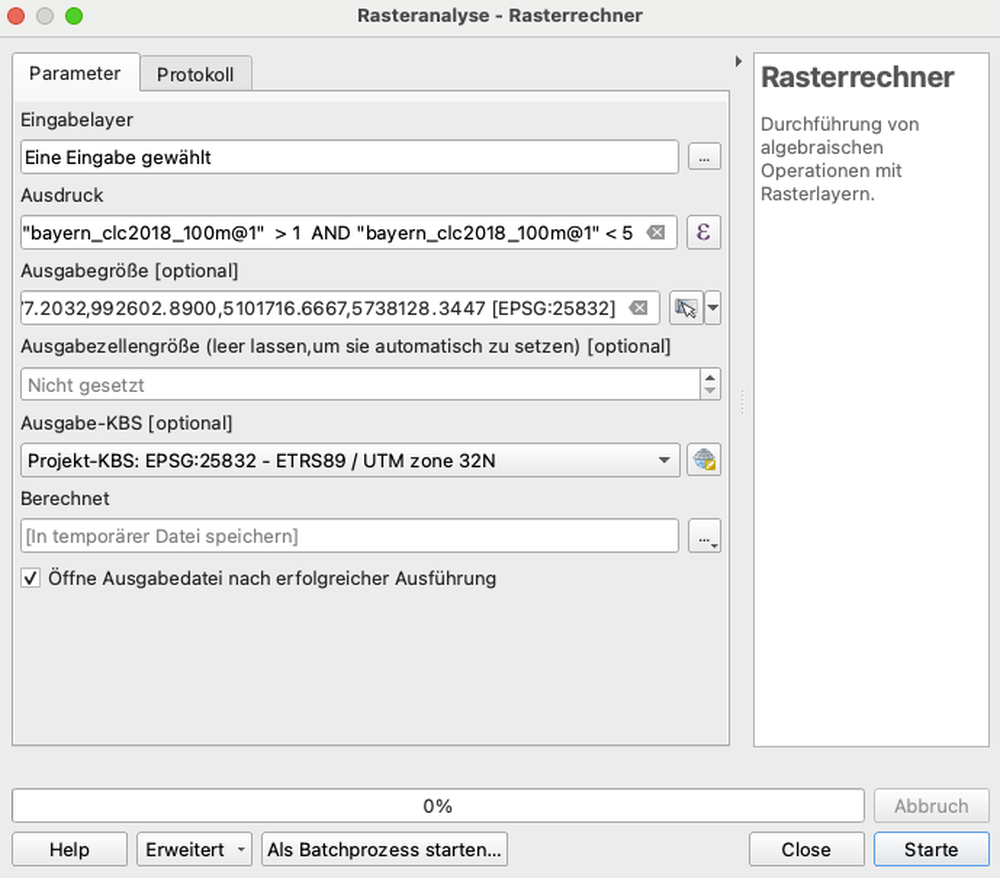1000x878 pixels.
Task: Enable the Eingabelayer selection checkbox dialog
Action: [704, 157]
